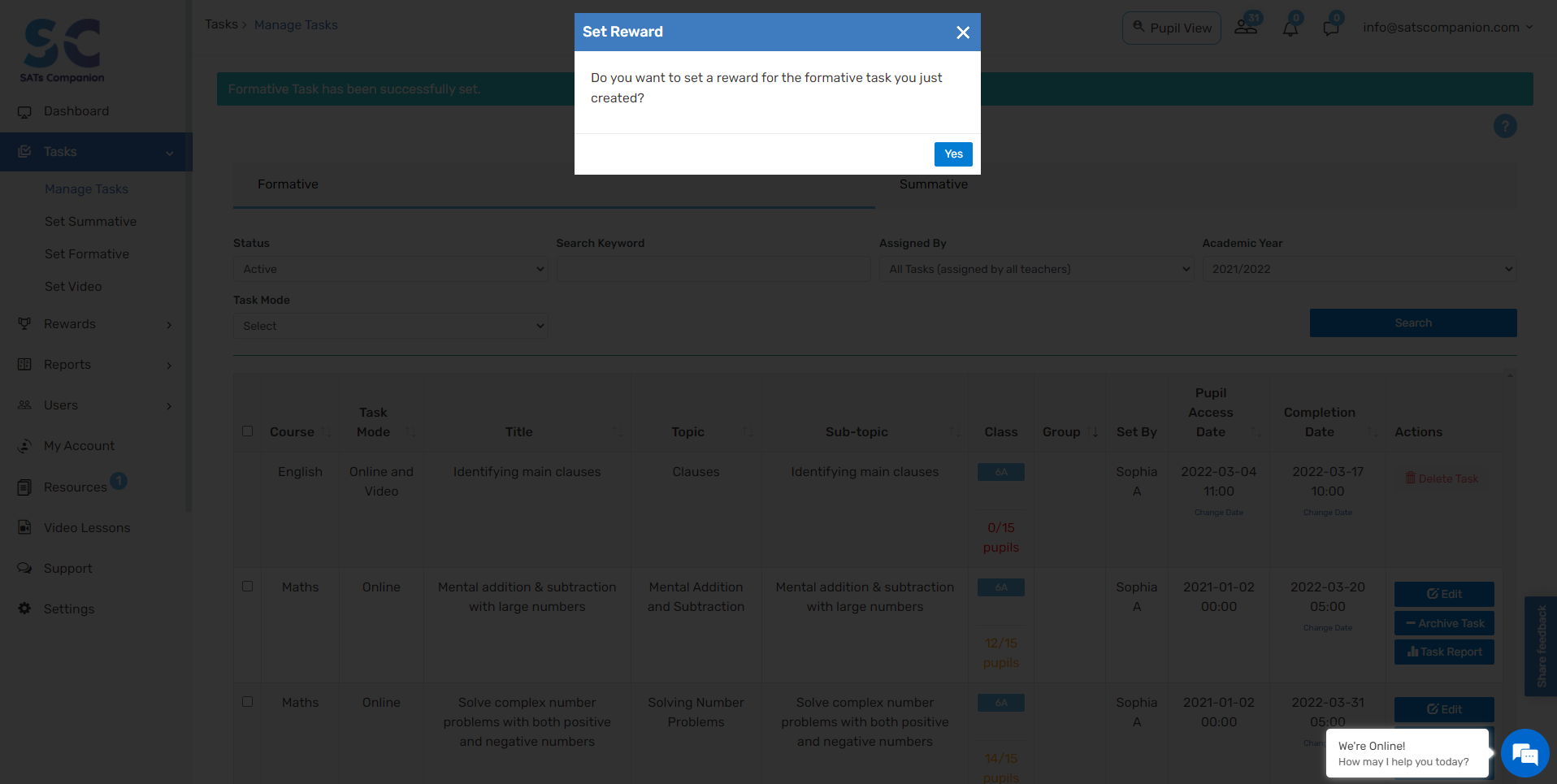Click the Rewards trophy icon
This screenshot has height=784, width=1557.
pos(25,324)
